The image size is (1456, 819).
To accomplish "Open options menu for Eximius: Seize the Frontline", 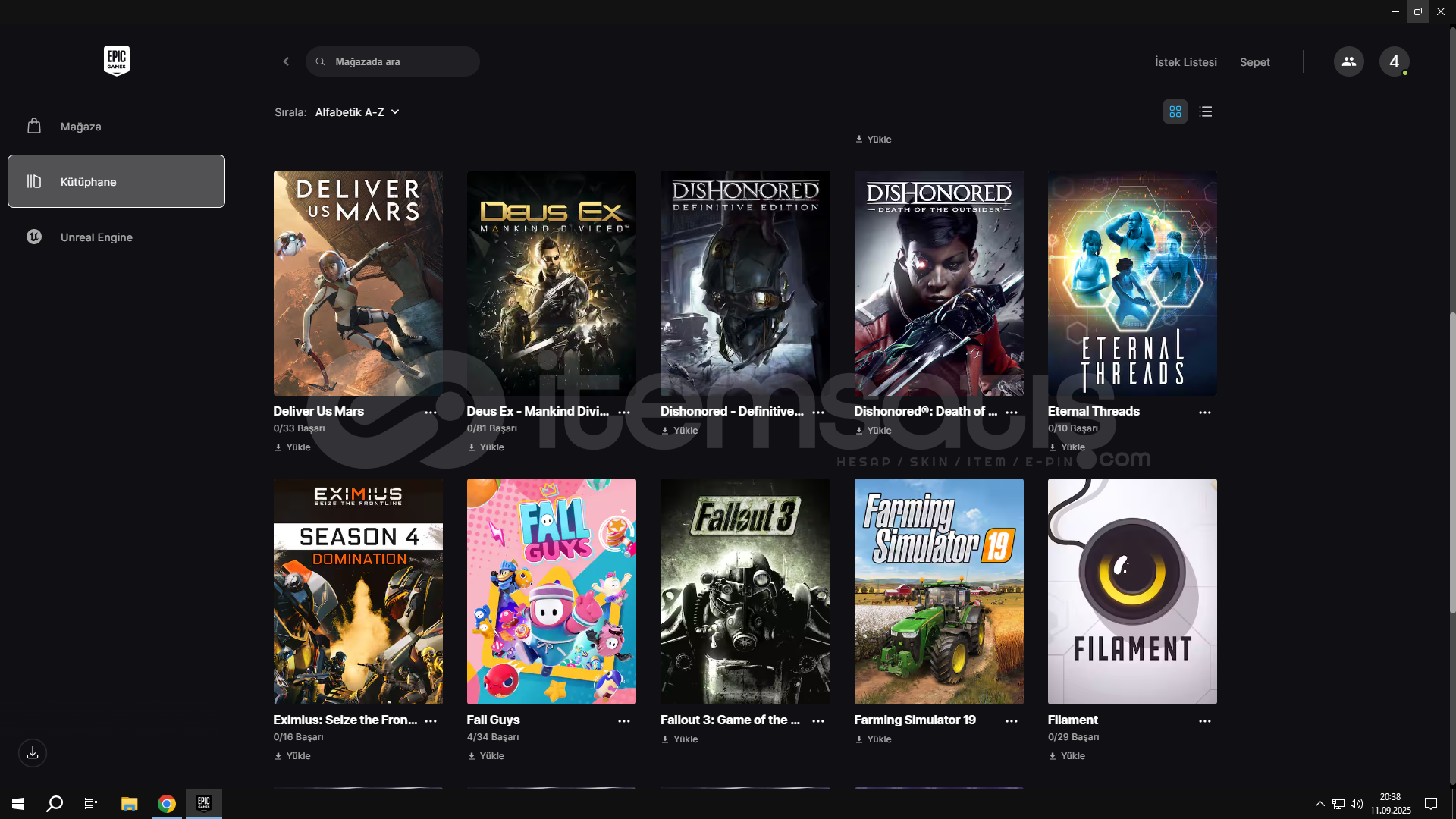I will (431, 720).
